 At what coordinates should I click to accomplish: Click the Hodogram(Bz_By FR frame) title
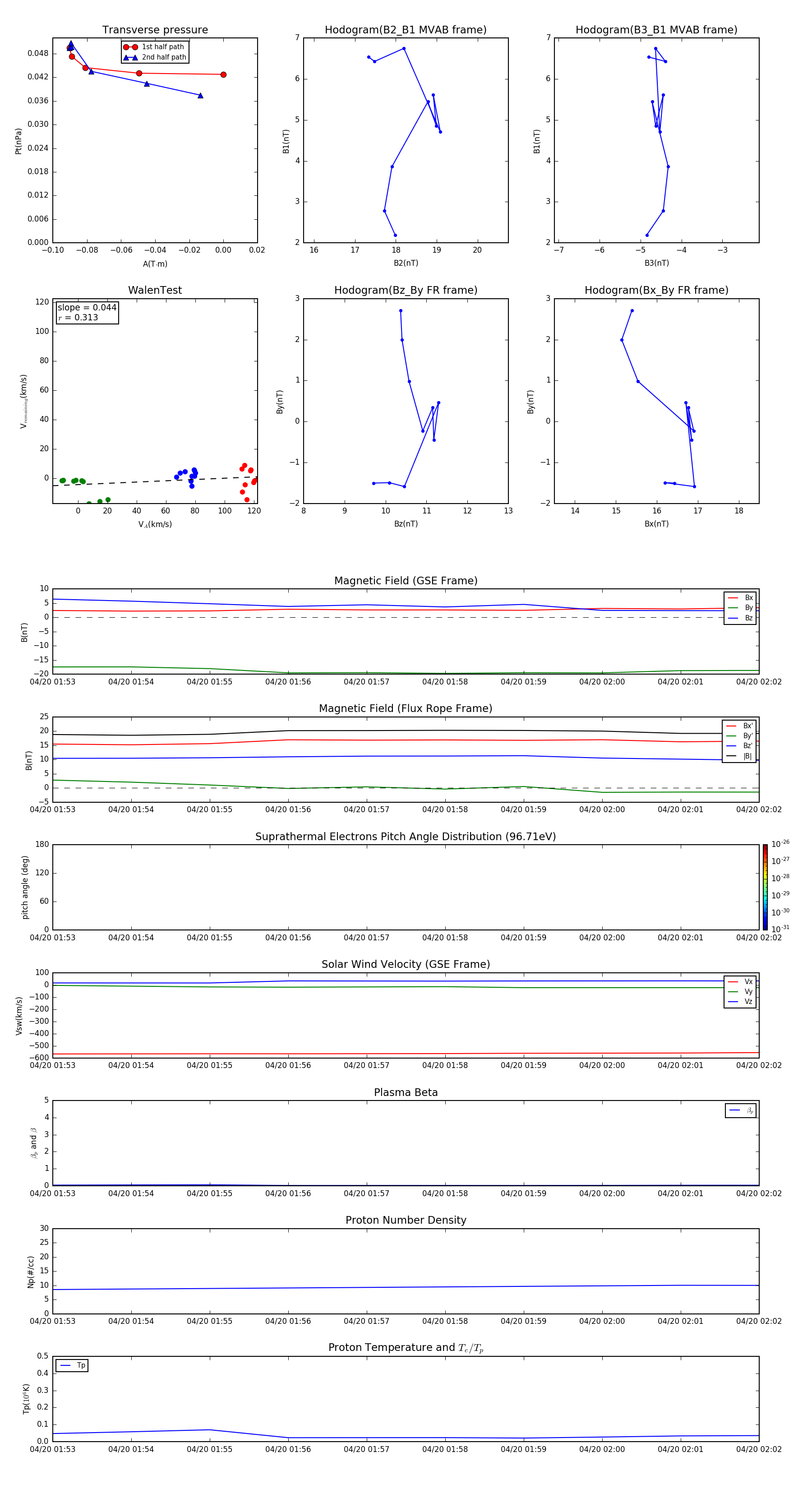click(x=406, y=290)
